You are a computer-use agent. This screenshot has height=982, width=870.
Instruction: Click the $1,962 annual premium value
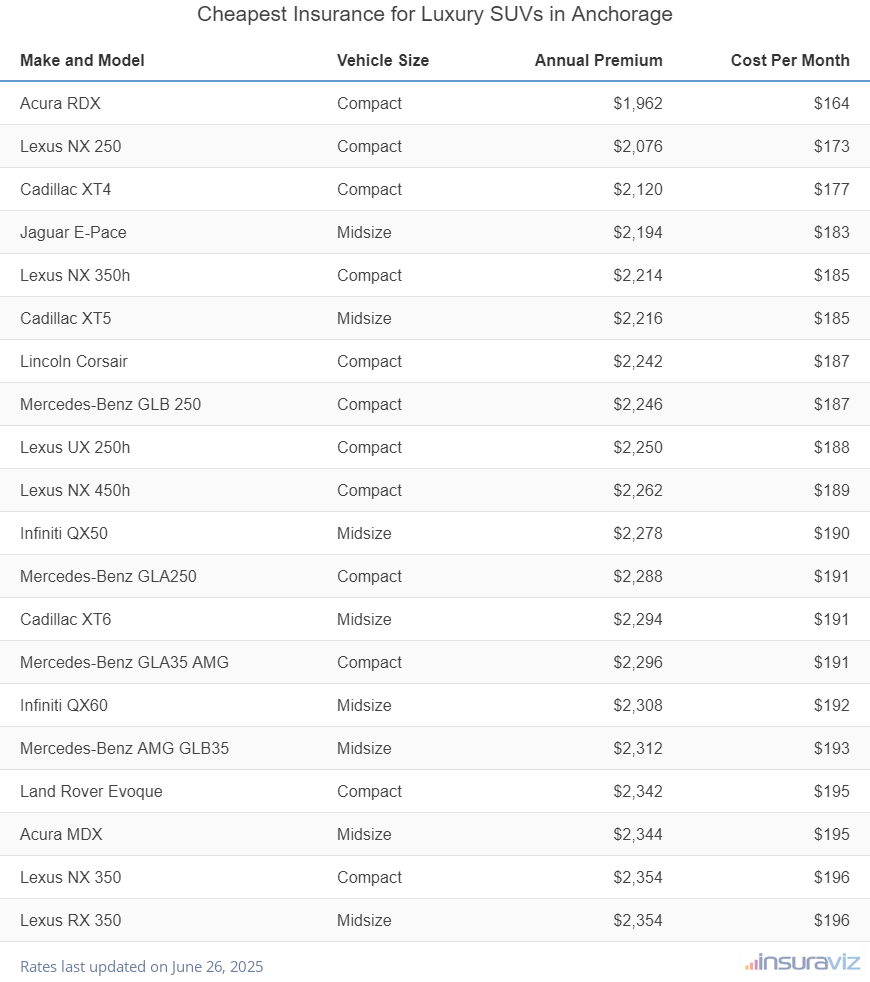tap(638, 103)
